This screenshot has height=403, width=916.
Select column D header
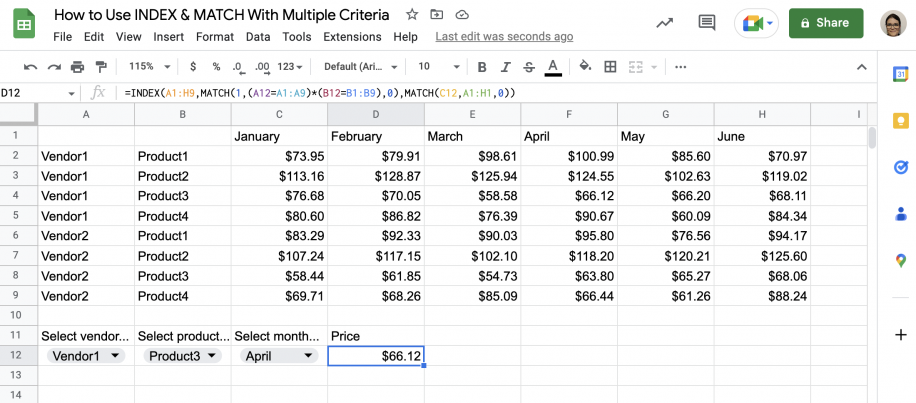pos(376,115)
